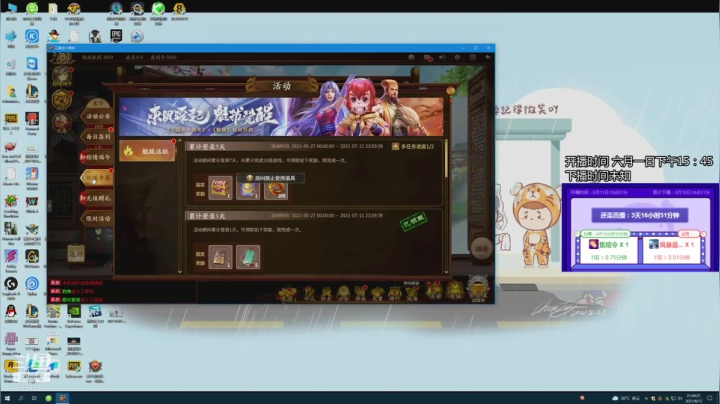Click the scroll reward in 累计登录1天
This screenshot has height=404, width=720.
tap(220, 257)
